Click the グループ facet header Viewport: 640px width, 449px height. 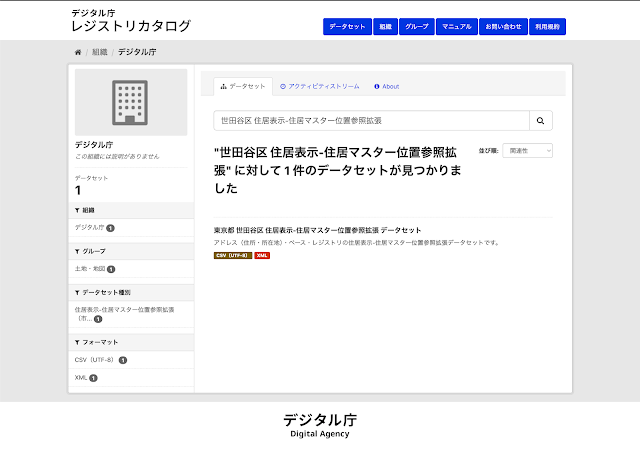click(131, 251)
